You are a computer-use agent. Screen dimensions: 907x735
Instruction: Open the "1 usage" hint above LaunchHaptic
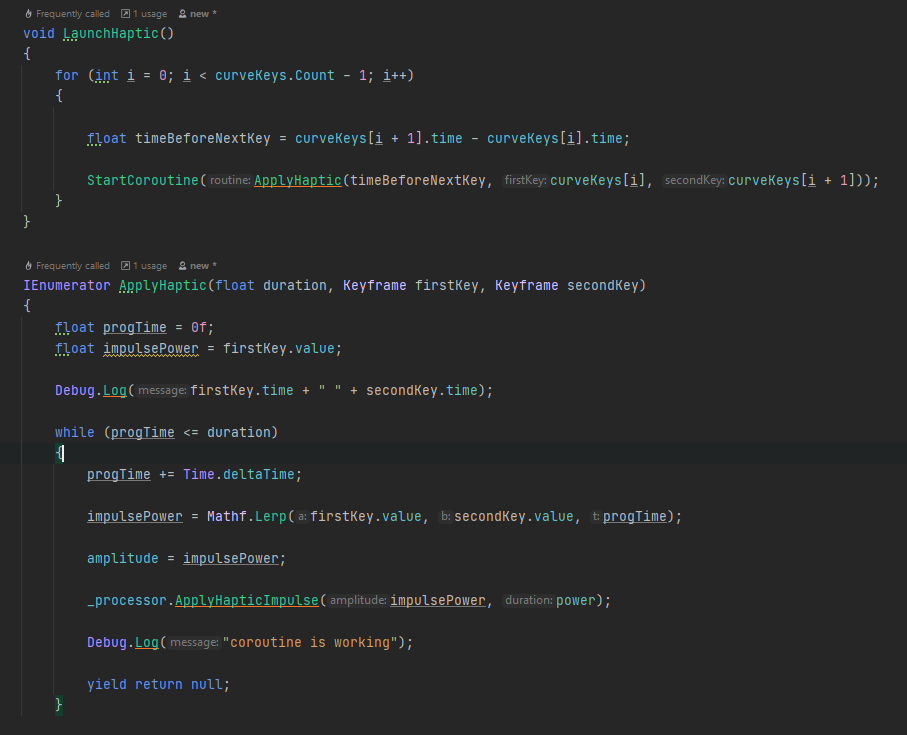pos(144,14)
